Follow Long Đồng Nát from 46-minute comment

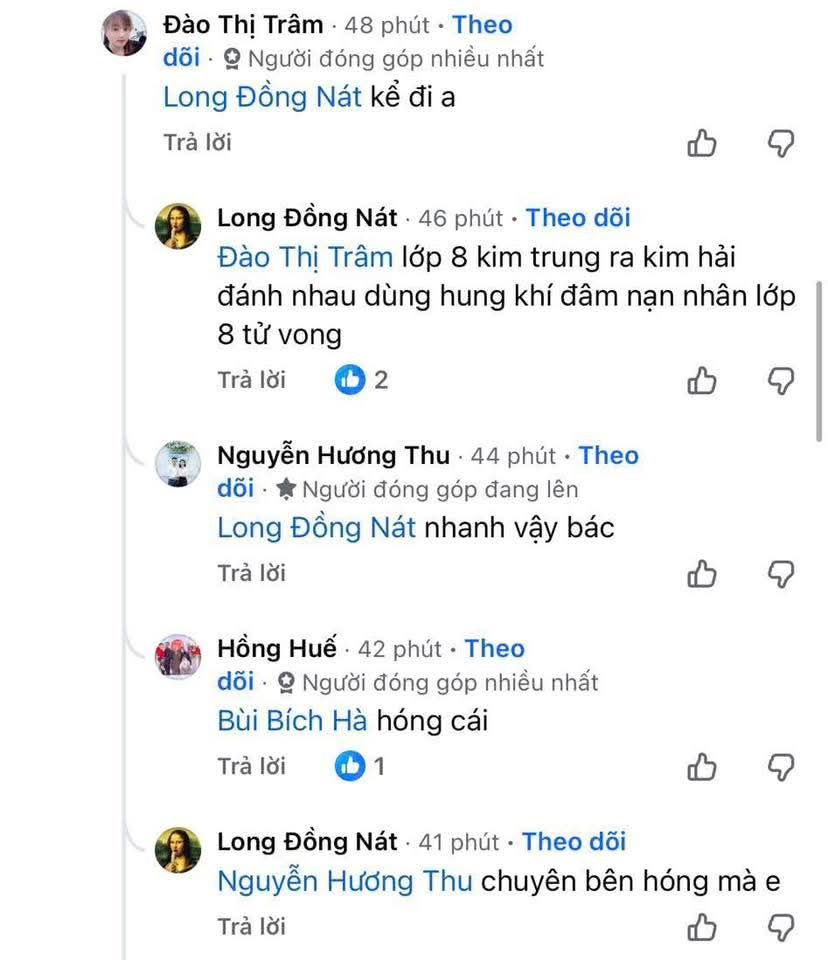click(x=578, y=218)
